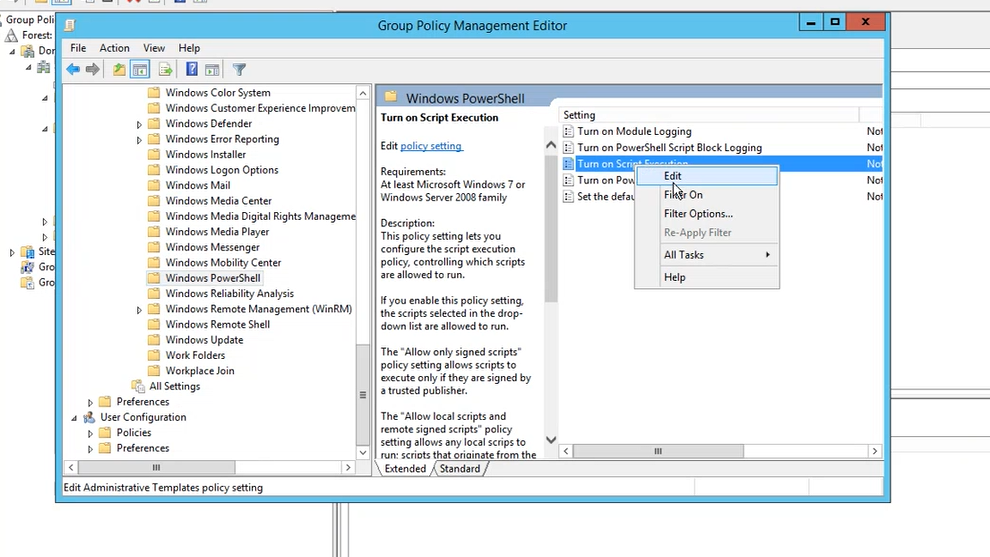Viewport: 990px width, 557px height.
Task: Click the Export List toolbar icon
Action: click(165, 69)
